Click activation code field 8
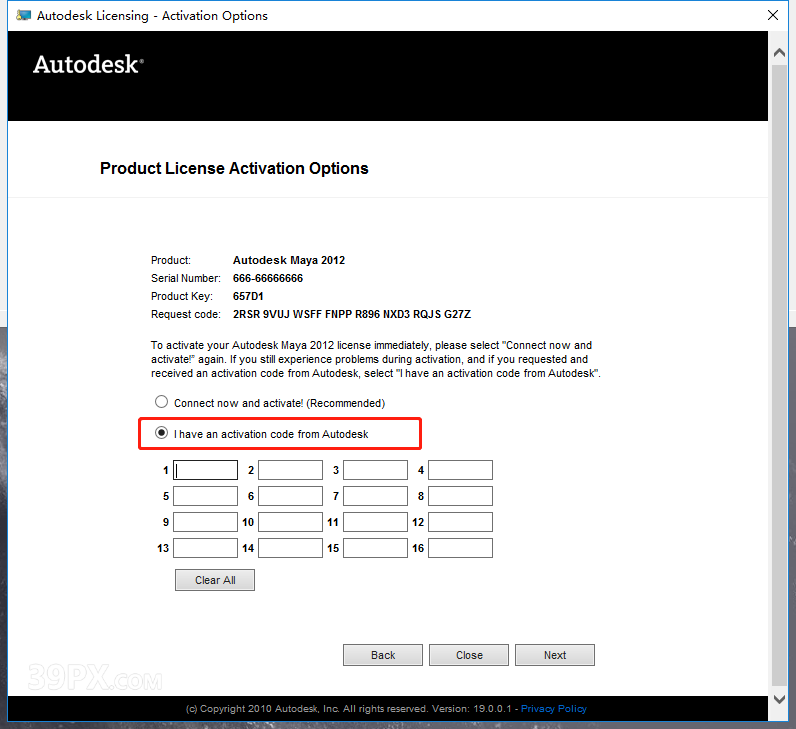Image resolution: width=796 pixels, height=729 pixels. pyautogui.click(x=460, y=496)
